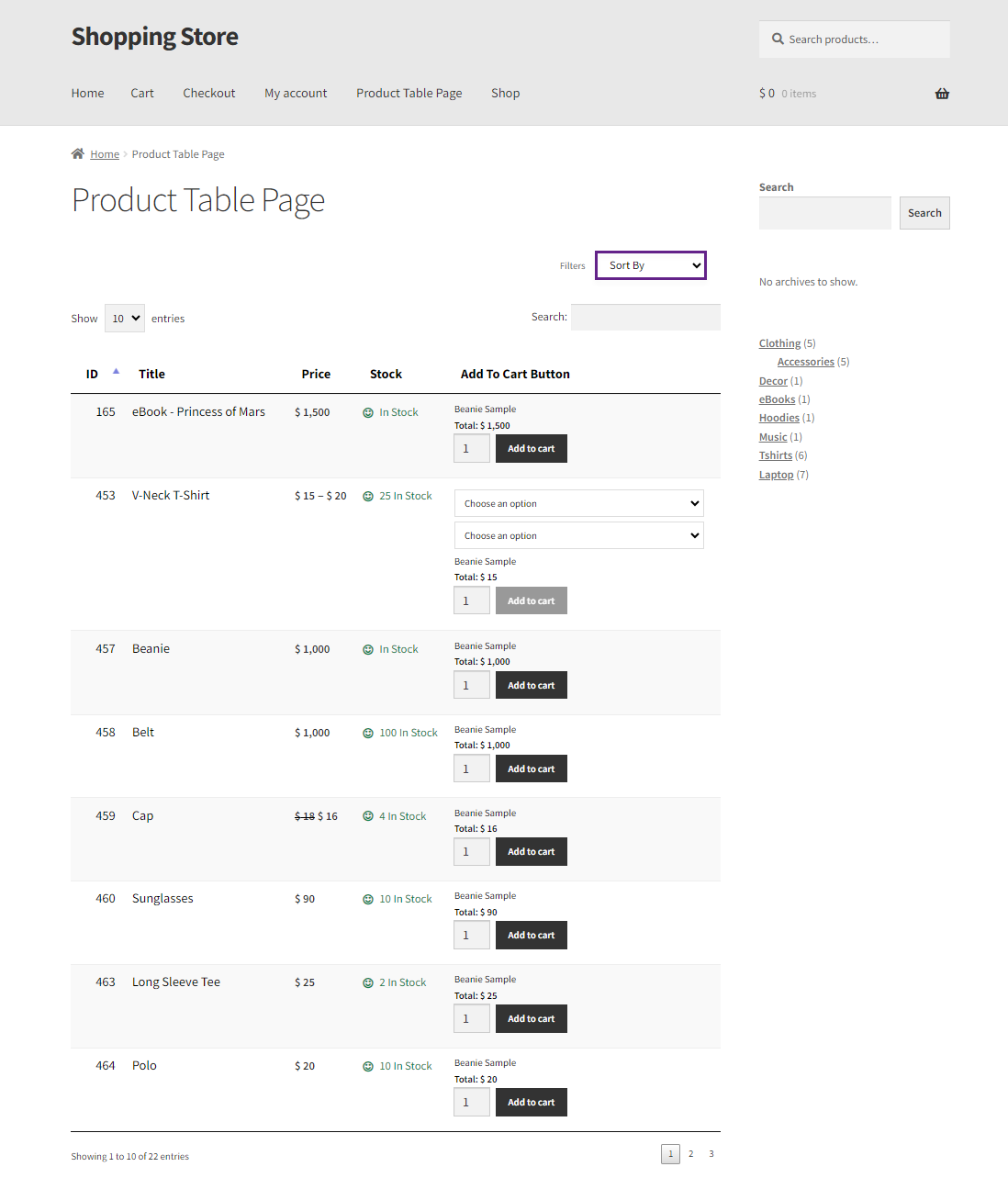Click the smiley stock icon for Polo row
This screenshot has height=1178, width=1008.
pos(368,1067)
